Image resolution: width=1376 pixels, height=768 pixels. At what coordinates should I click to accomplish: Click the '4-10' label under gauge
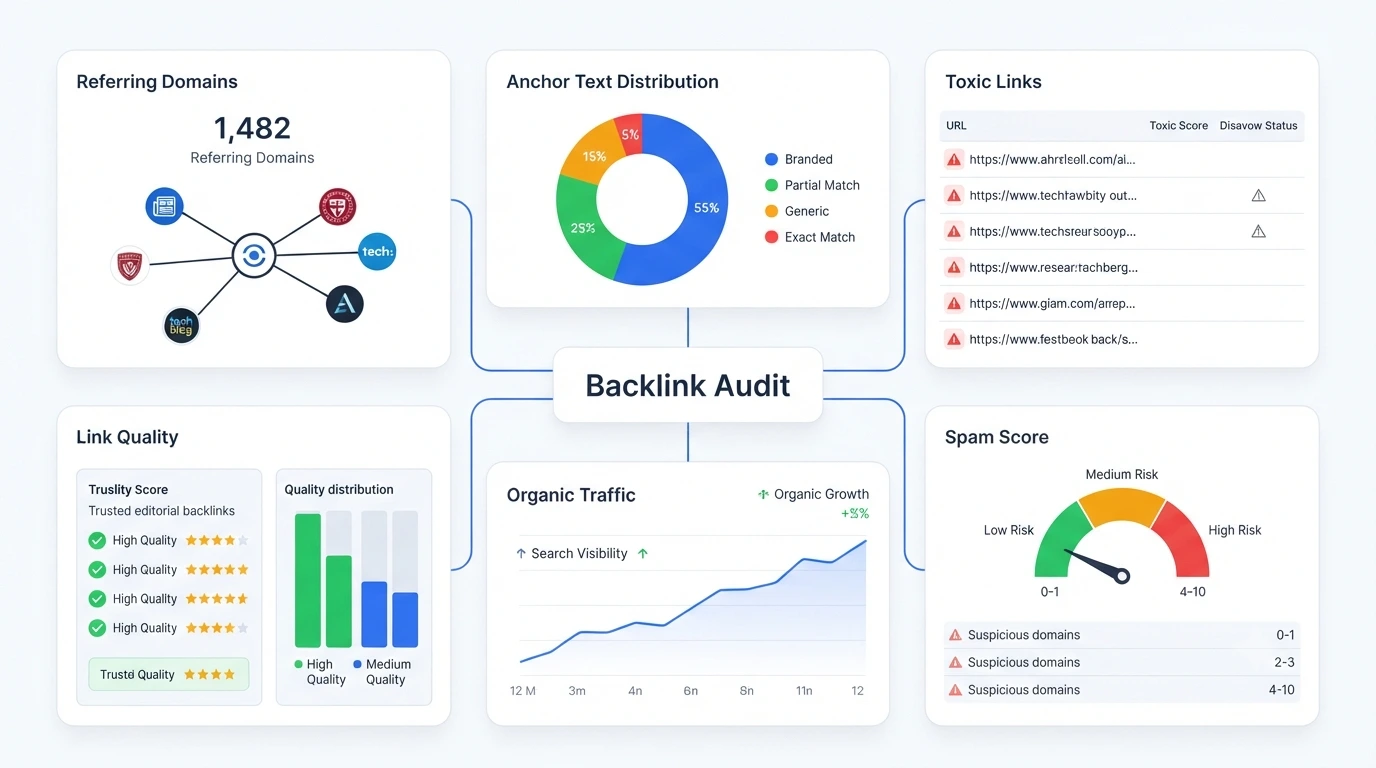pyautogui.click(x=1193, y=592)
